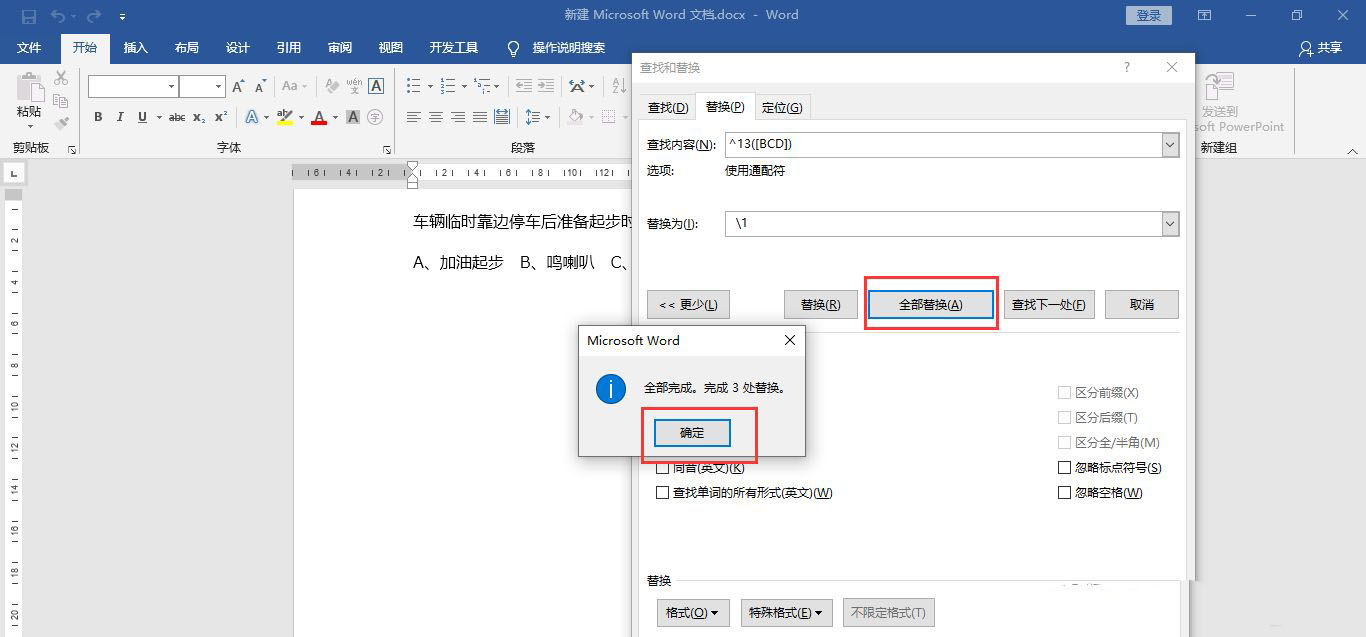Click the Distributed alignment icon
Screen dimensions: 1366x637
502,117
